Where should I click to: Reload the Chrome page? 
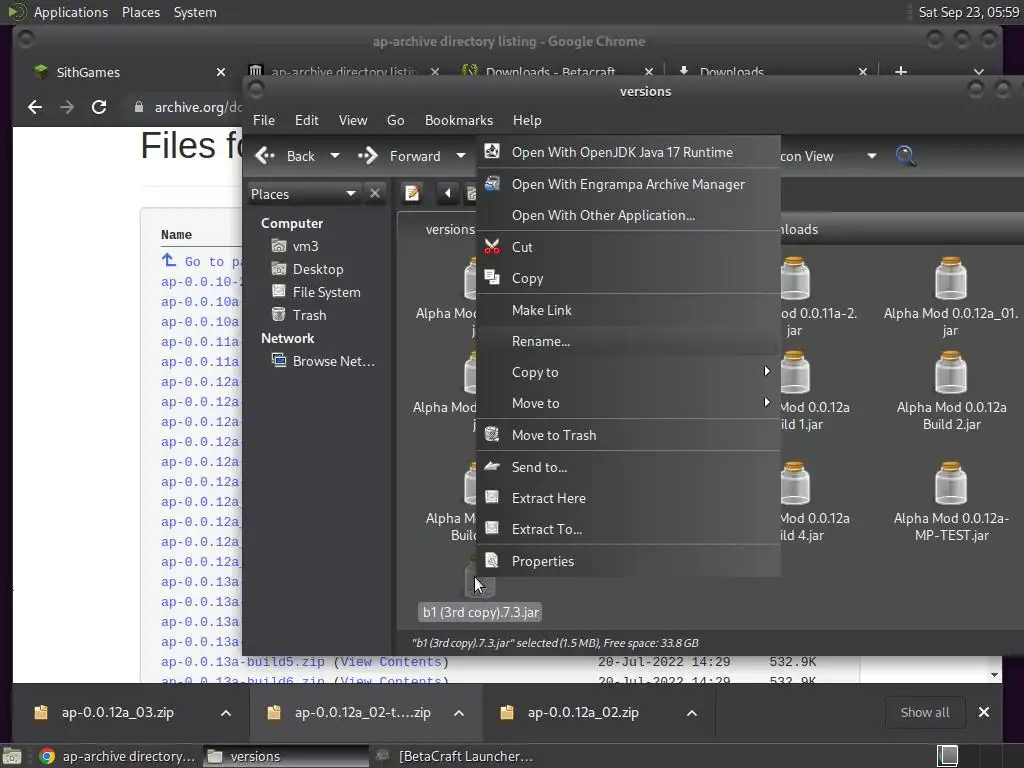click(x=99, y=107)
